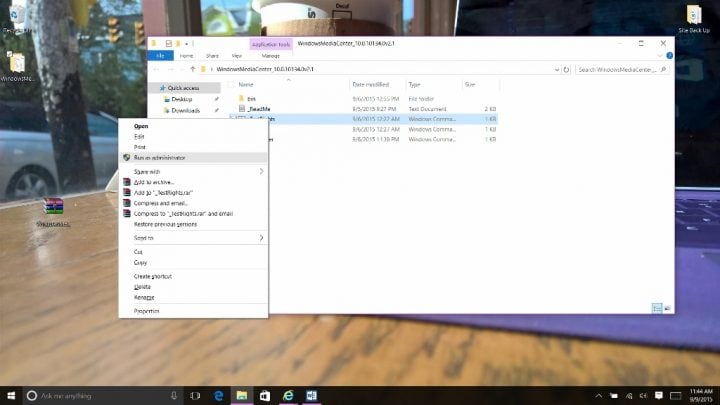
Task: Choose Copy in the context menu
Action: coord(193,262)
